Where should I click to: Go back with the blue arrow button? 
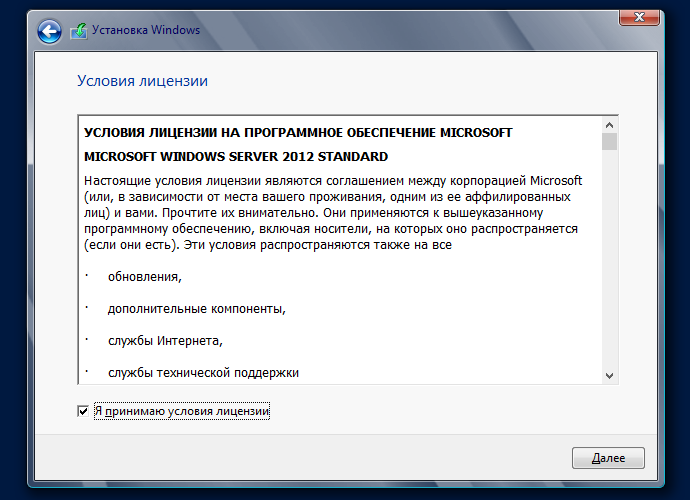(x=49, y=32)
